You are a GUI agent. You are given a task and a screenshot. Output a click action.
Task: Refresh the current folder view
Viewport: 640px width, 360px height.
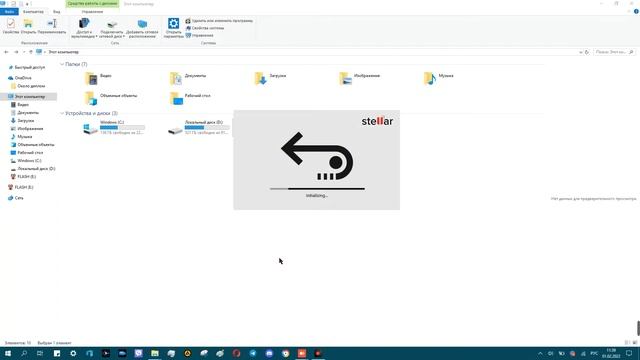click(587, 52)
